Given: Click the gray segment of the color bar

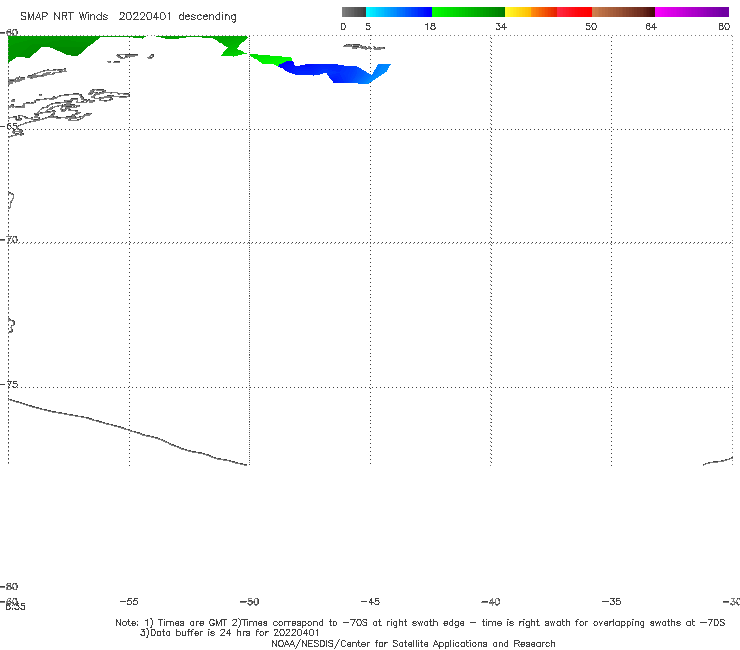Looking at the screenshot, I should pyautogui.click(x=354, y=12).
